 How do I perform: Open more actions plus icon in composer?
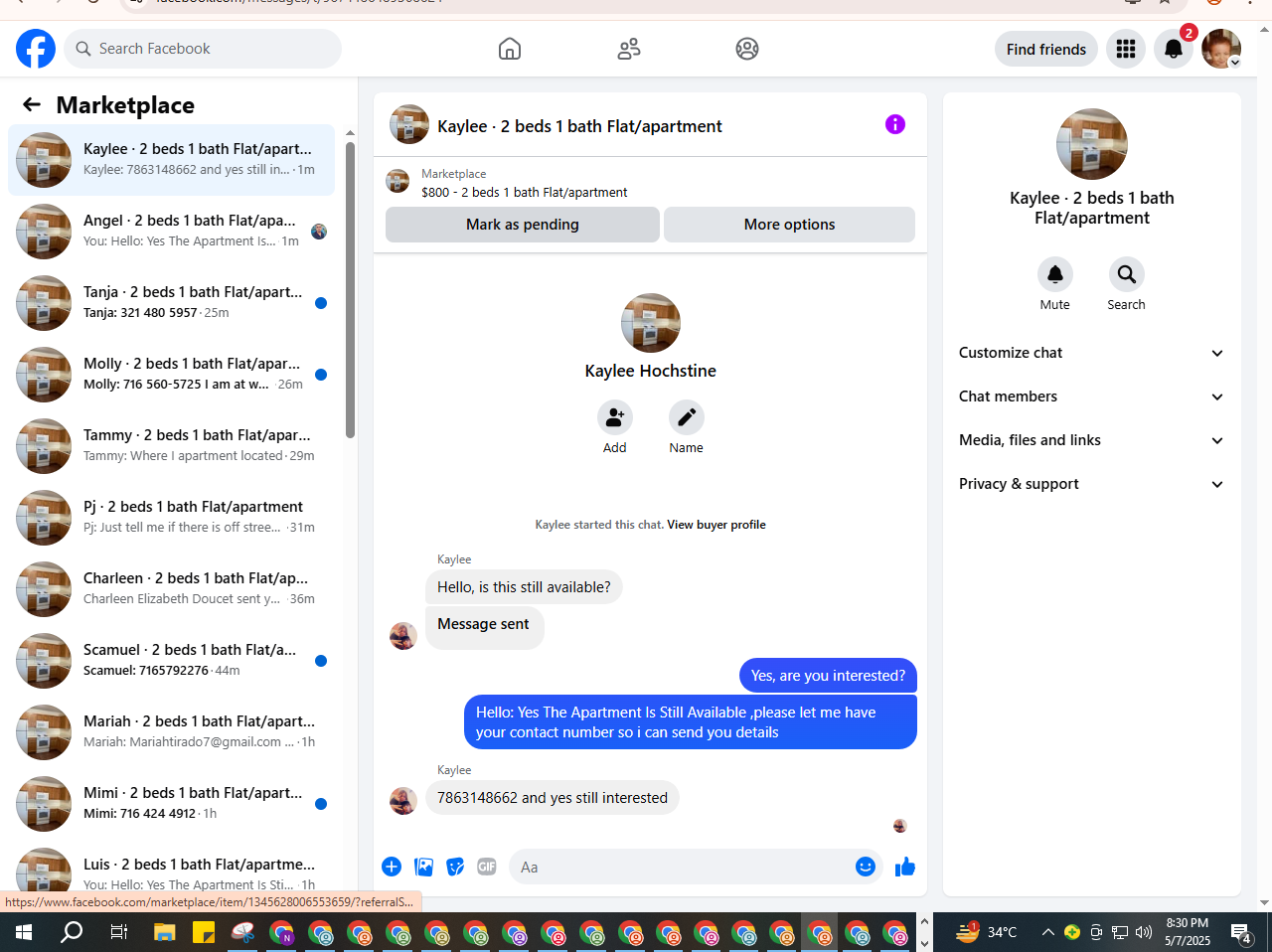pyautogui.click(x=392, y=867)
